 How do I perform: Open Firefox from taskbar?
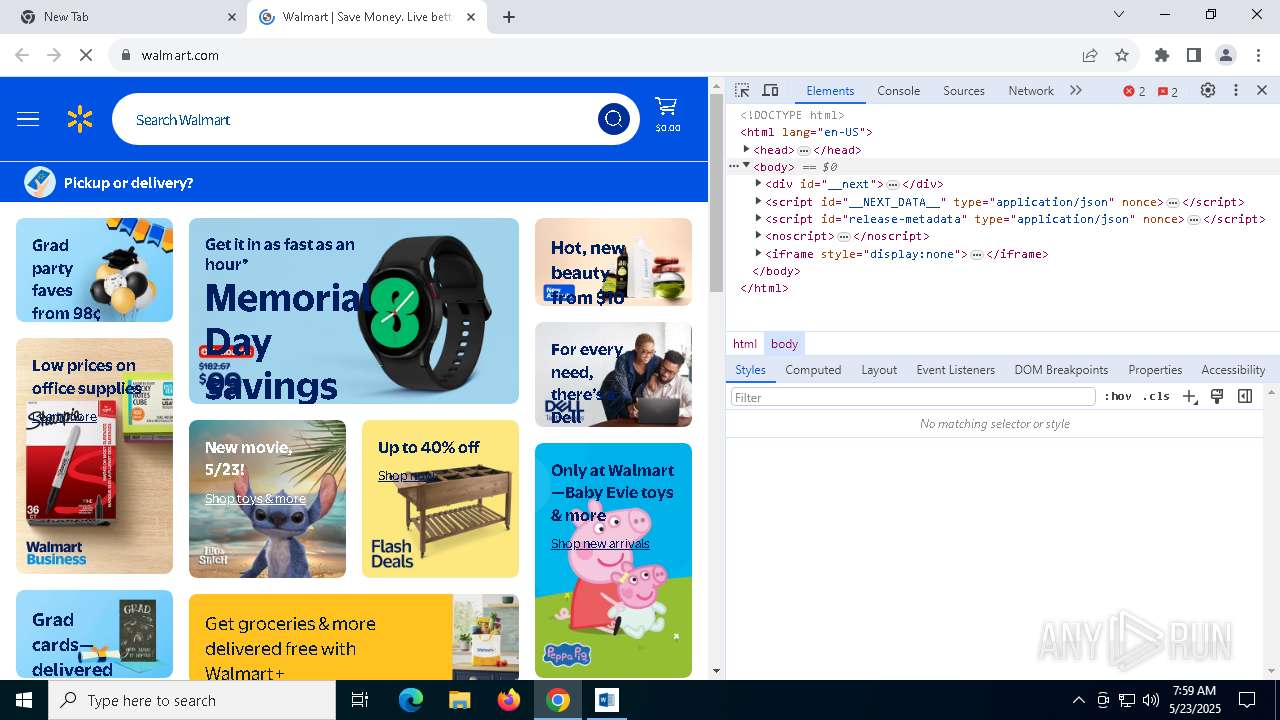tap(509, 700)
